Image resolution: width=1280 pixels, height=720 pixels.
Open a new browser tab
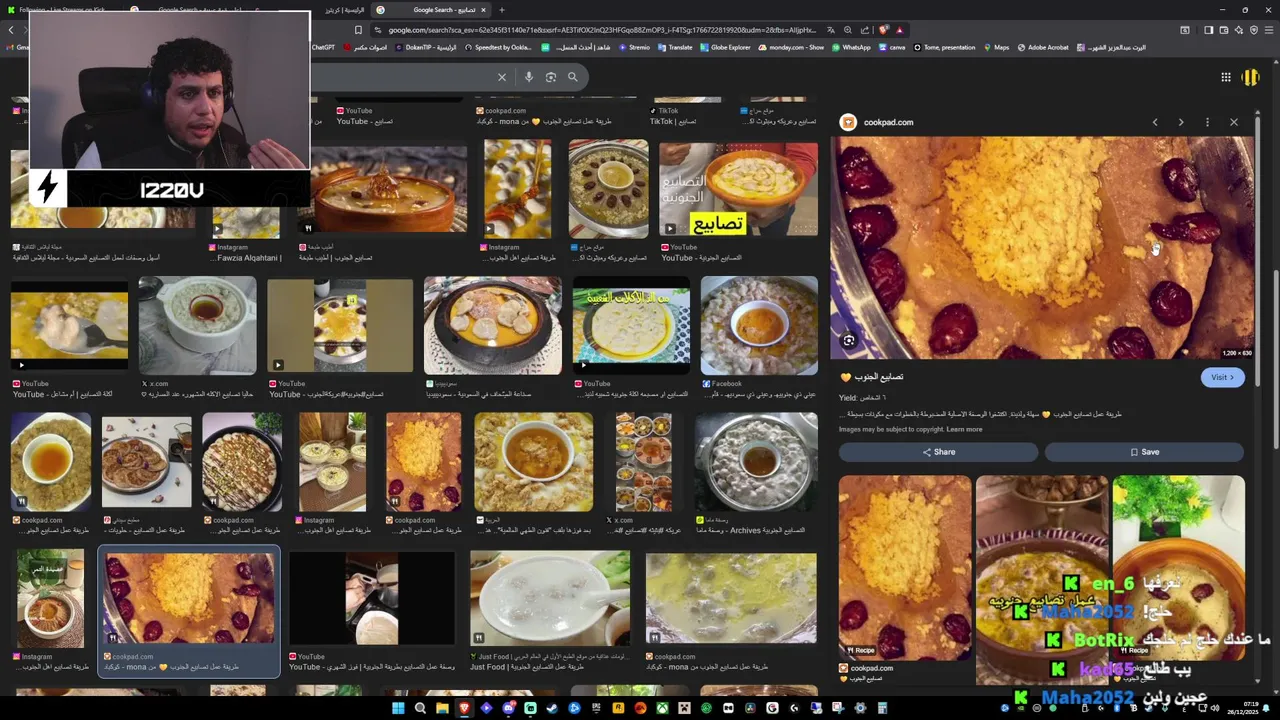tap(502, 10)
